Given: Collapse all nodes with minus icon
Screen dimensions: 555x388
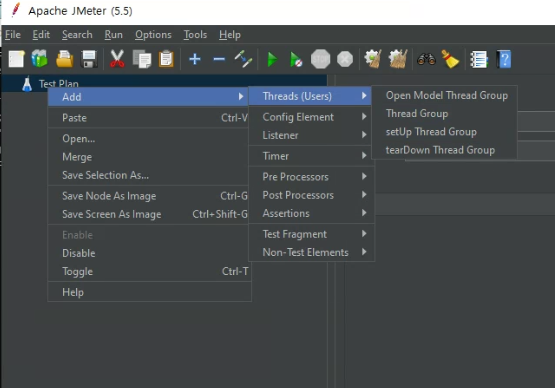Looking at the screenshot, I should click(x=219, y=59).
